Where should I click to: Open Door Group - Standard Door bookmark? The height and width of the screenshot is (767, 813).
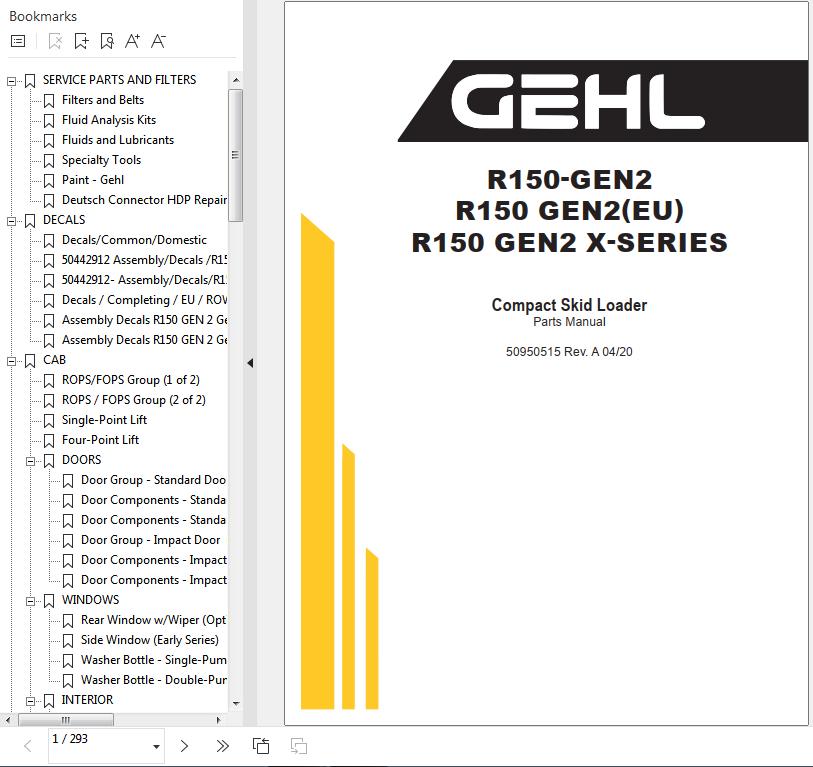[153, 480]
